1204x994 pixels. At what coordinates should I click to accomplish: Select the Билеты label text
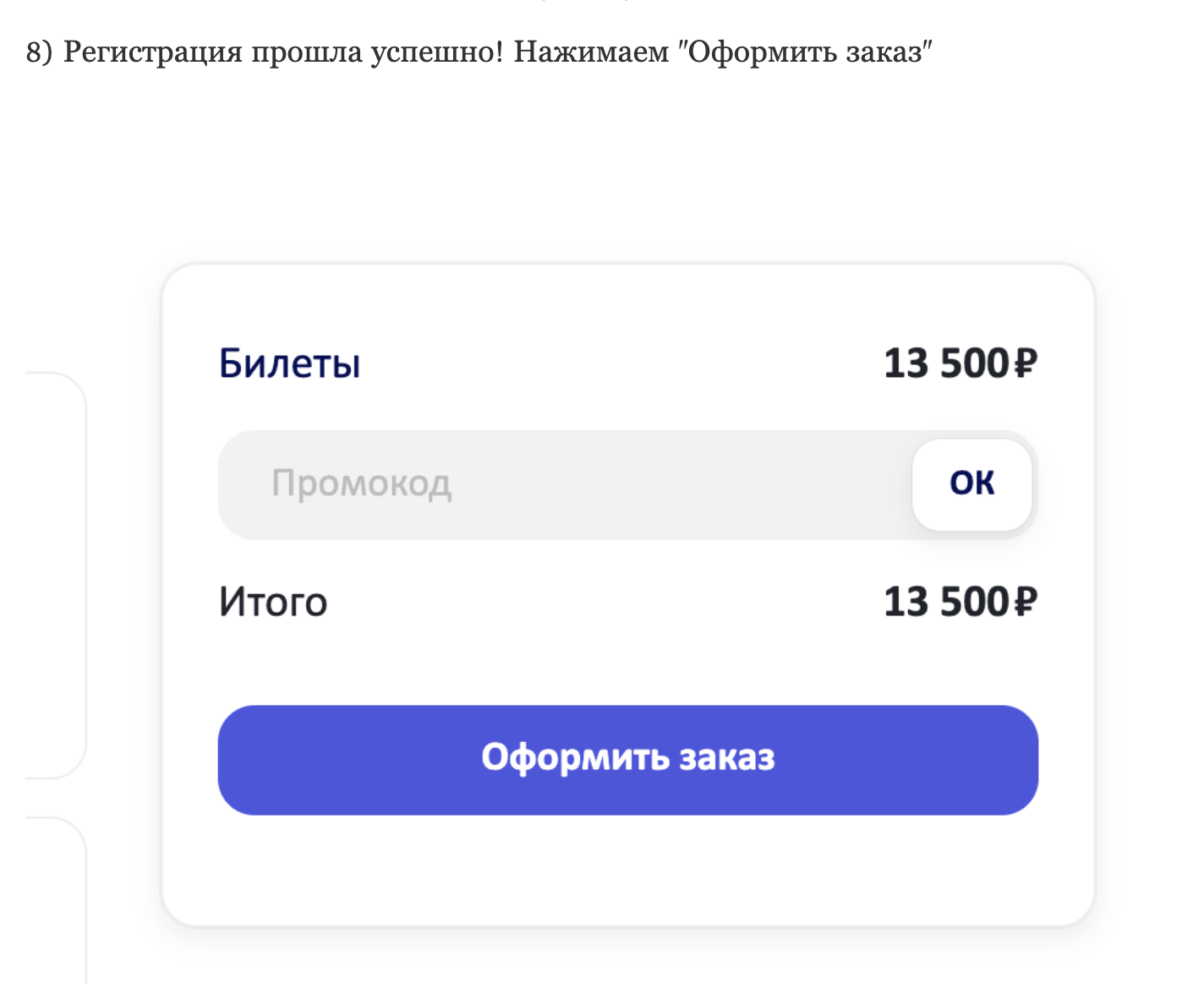pyautogui.click(x=288, y=363)
